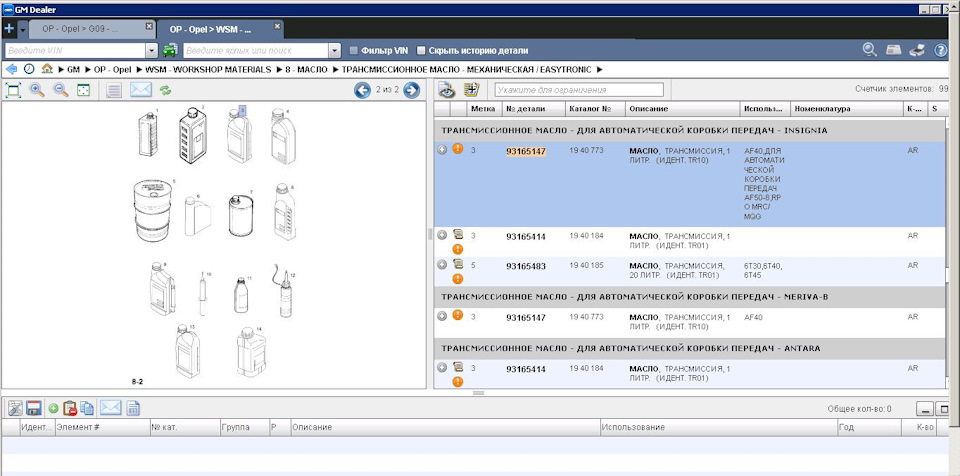
Task: Open 8 - МАСЛО breadcrumb
Action: (306, 70)
